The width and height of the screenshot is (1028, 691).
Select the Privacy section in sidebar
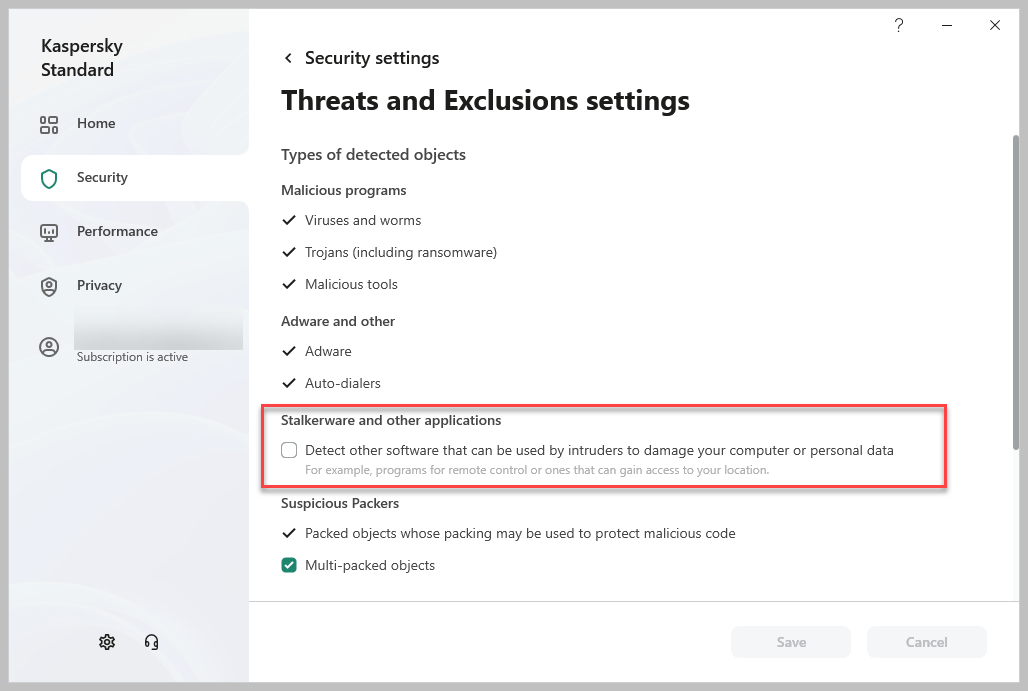click(99, 286)
